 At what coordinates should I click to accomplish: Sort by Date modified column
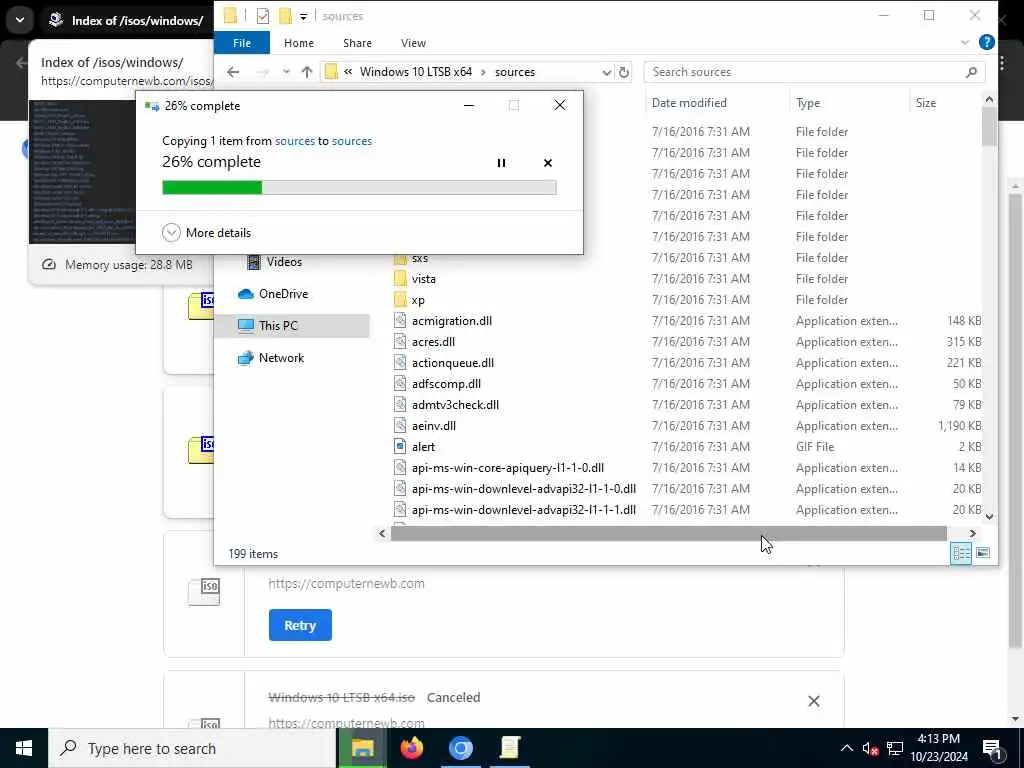click(x=689, y=103)
